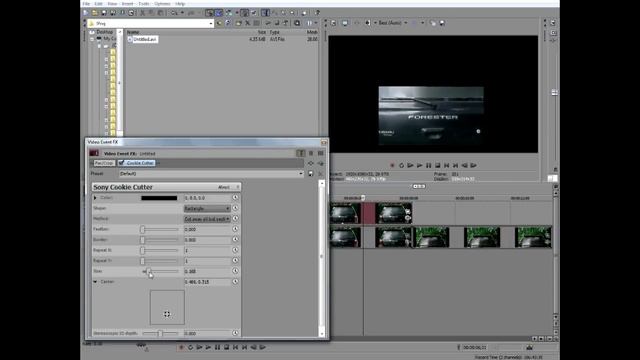Open the Tools menu
The image size is (640, 360).
pyautogui.click(x=144, y=4)
